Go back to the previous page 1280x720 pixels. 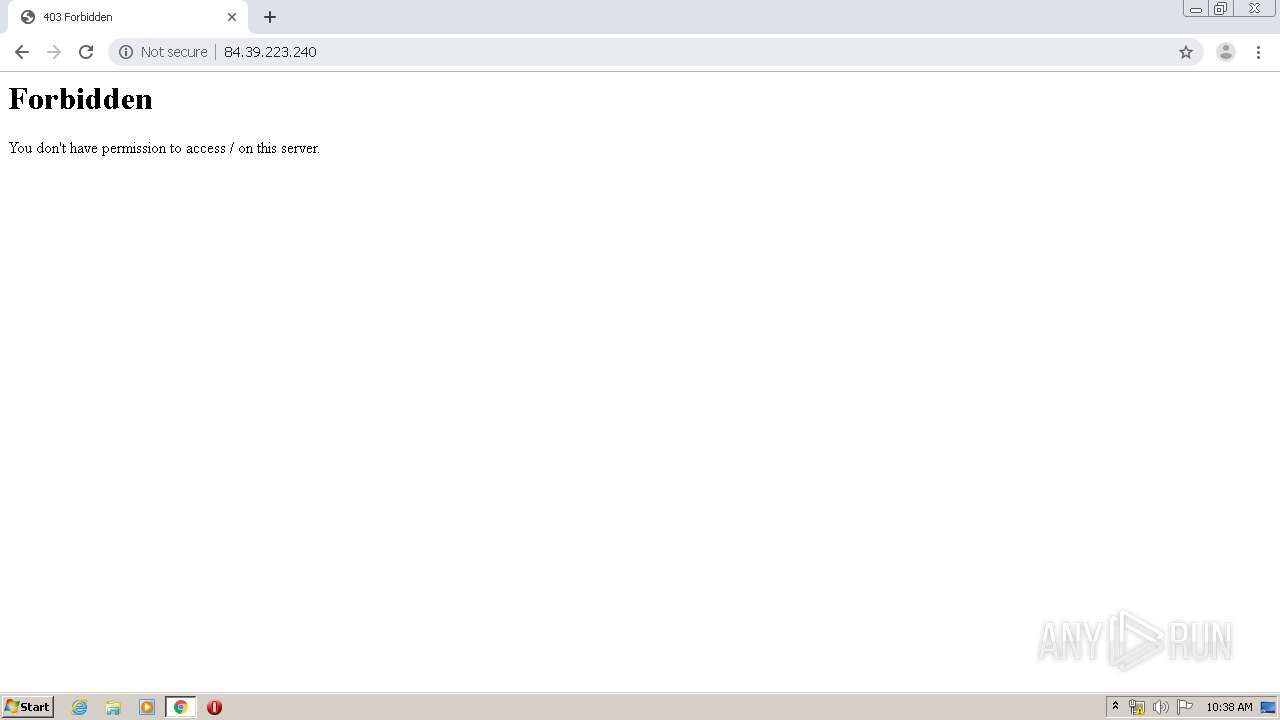click(x=22, y=52)
